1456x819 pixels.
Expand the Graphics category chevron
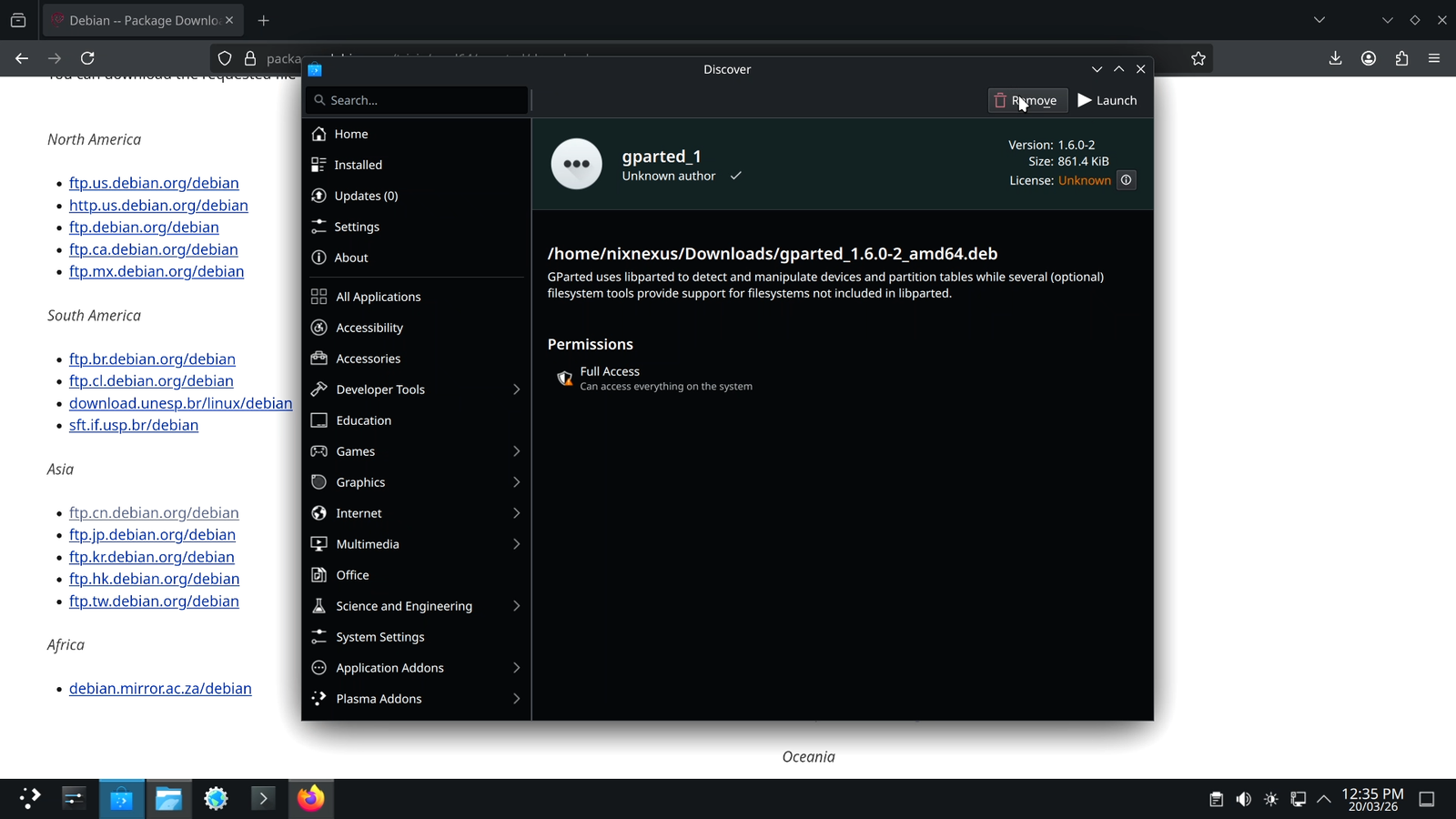(516, 482)
